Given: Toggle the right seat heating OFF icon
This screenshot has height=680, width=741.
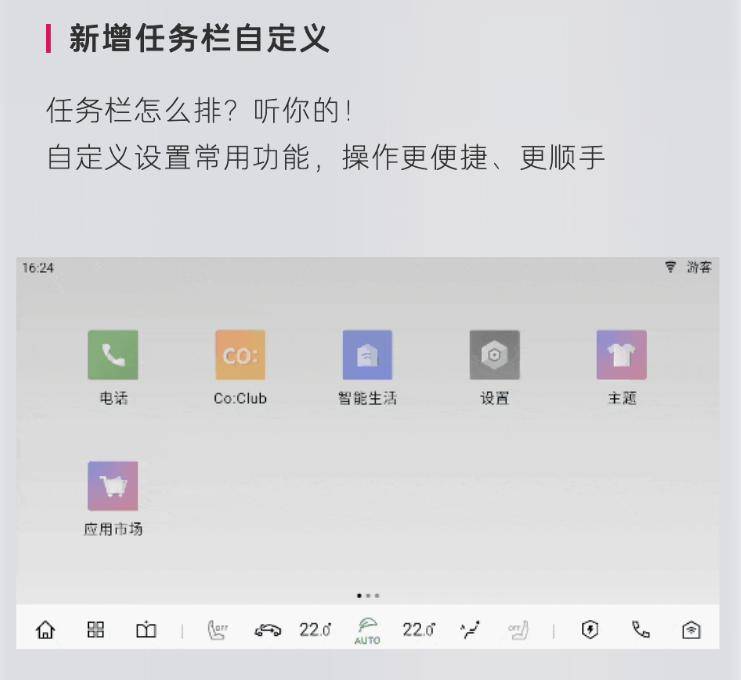Looking at the screenshot, I should click(518, 630).
